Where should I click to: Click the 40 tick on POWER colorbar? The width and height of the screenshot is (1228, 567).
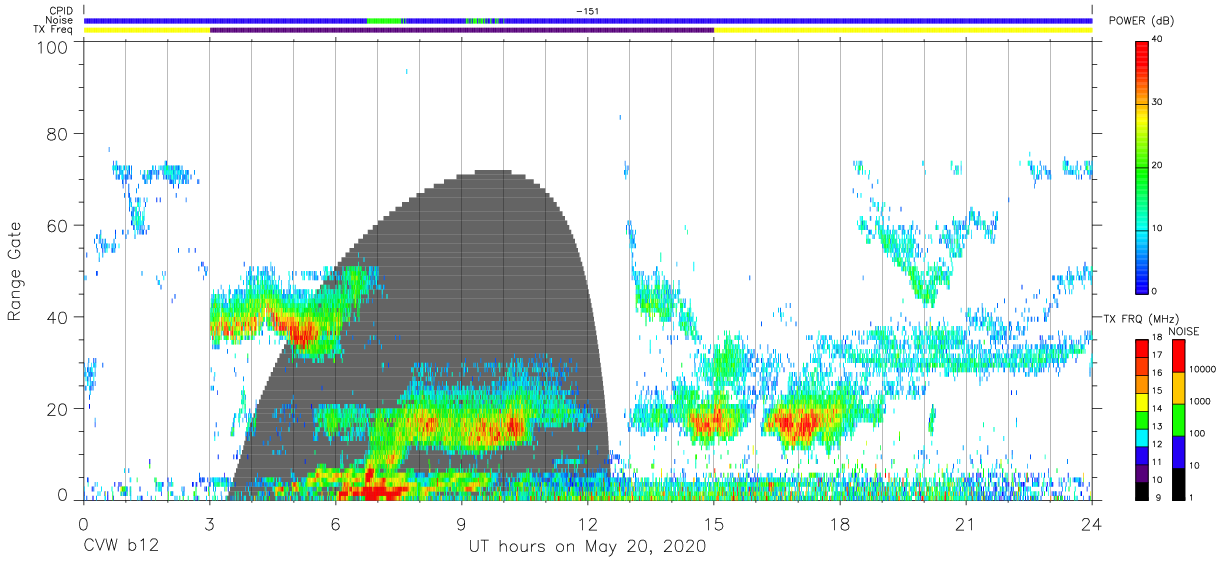(1159, 40)
